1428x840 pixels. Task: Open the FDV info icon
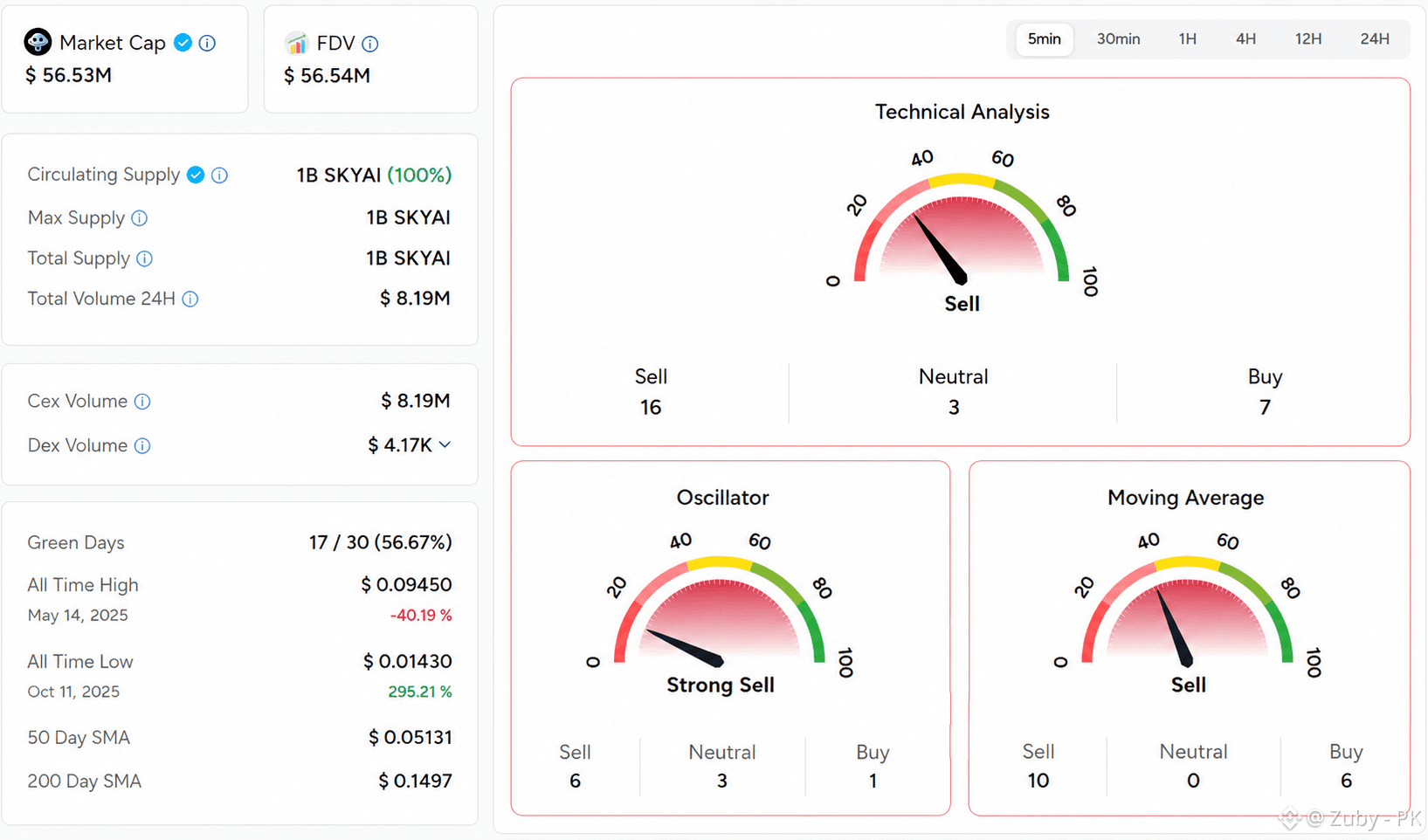pyautogui.click(x=370, y=44)
